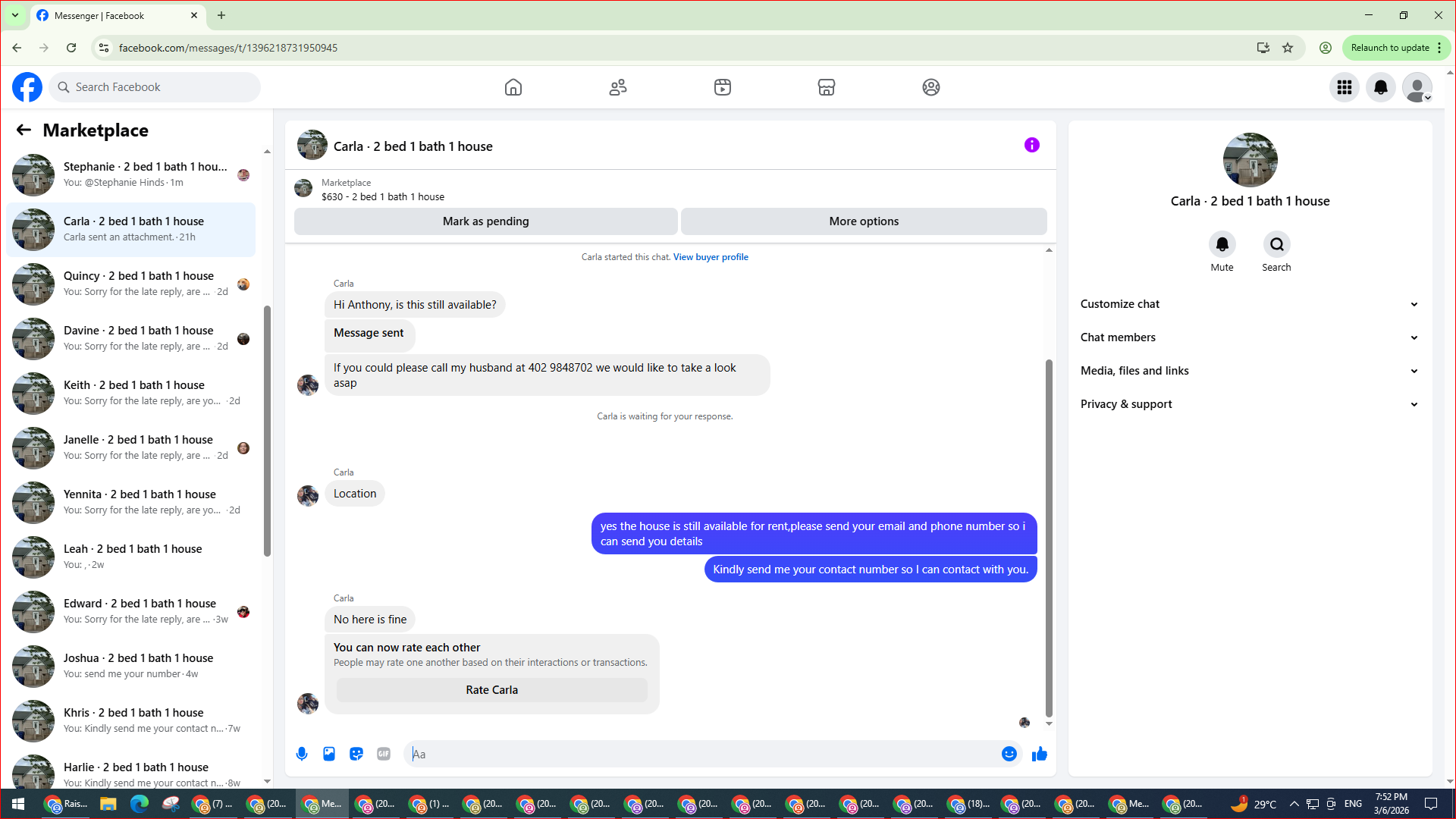The image size is (1456, 819).
Task: Open the emoji picker in message box
Action: 1009,754
